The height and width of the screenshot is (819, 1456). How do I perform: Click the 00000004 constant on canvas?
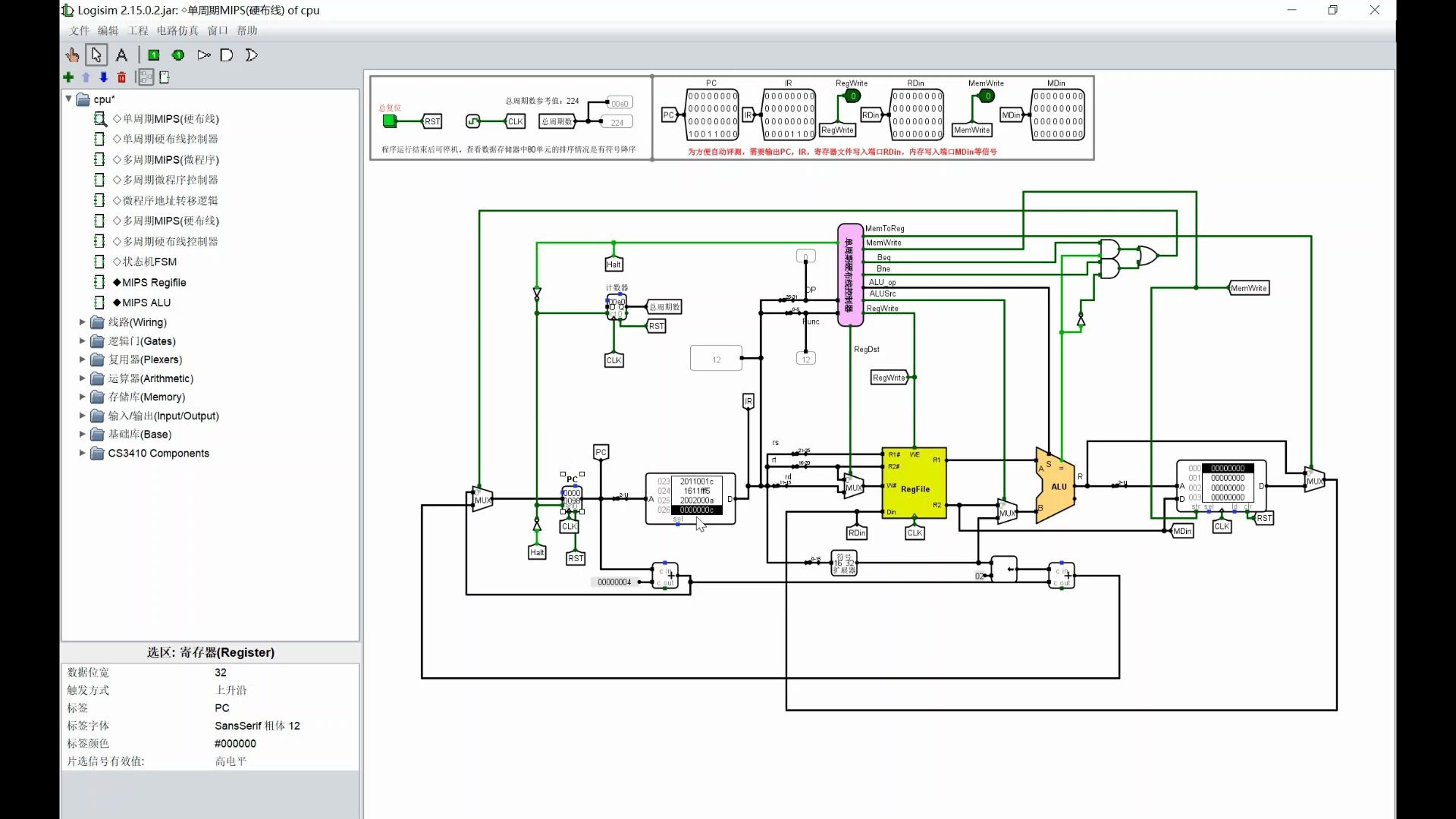(613, 582)
